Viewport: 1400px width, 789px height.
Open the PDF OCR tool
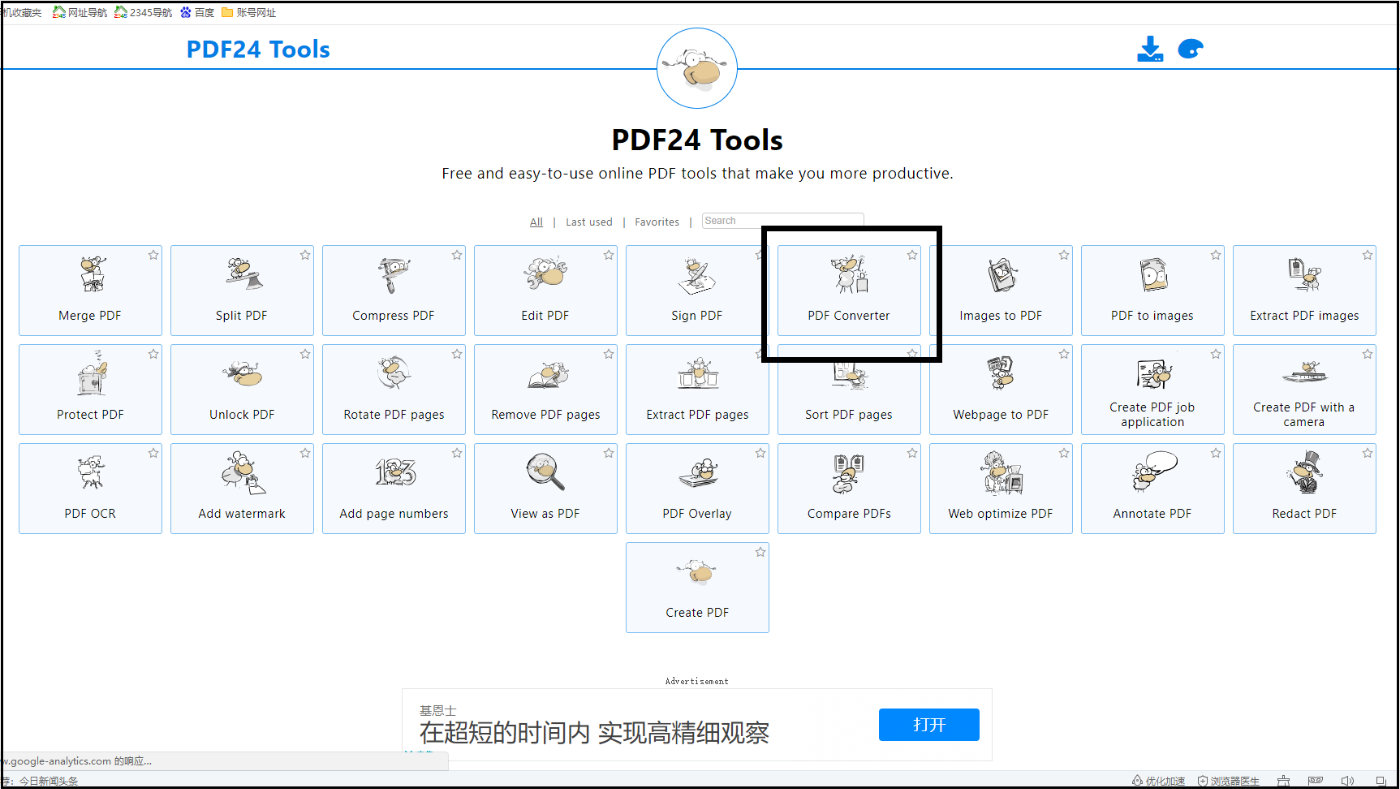point(90,488)
